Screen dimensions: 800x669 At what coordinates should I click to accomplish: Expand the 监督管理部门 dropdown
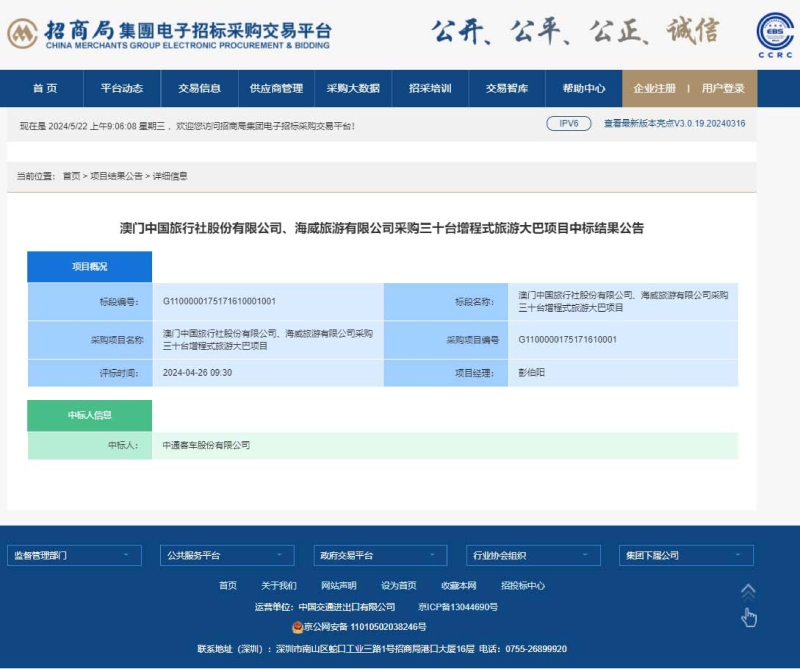pyautogui.click(x=74, y=555)
